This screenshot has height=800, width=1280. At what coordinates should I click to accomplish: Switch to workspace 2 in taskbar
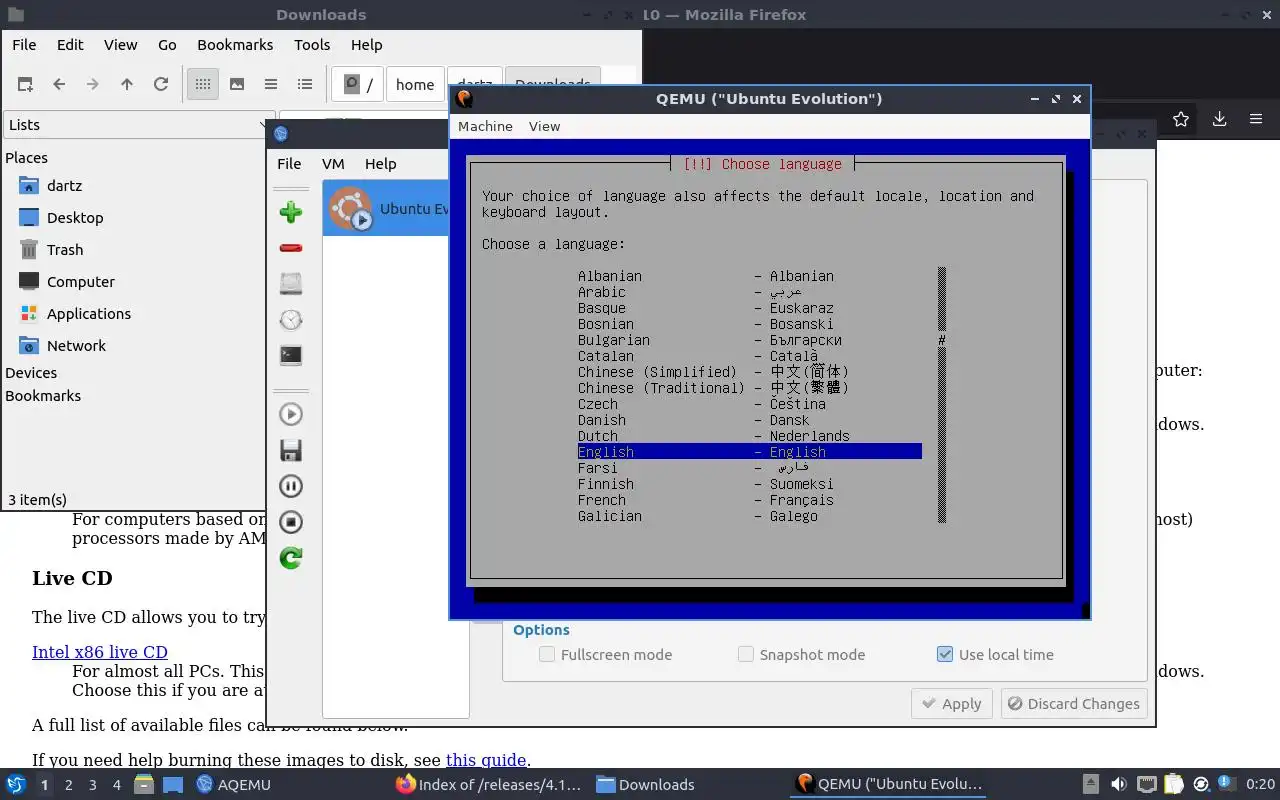[x=69, y=785]
